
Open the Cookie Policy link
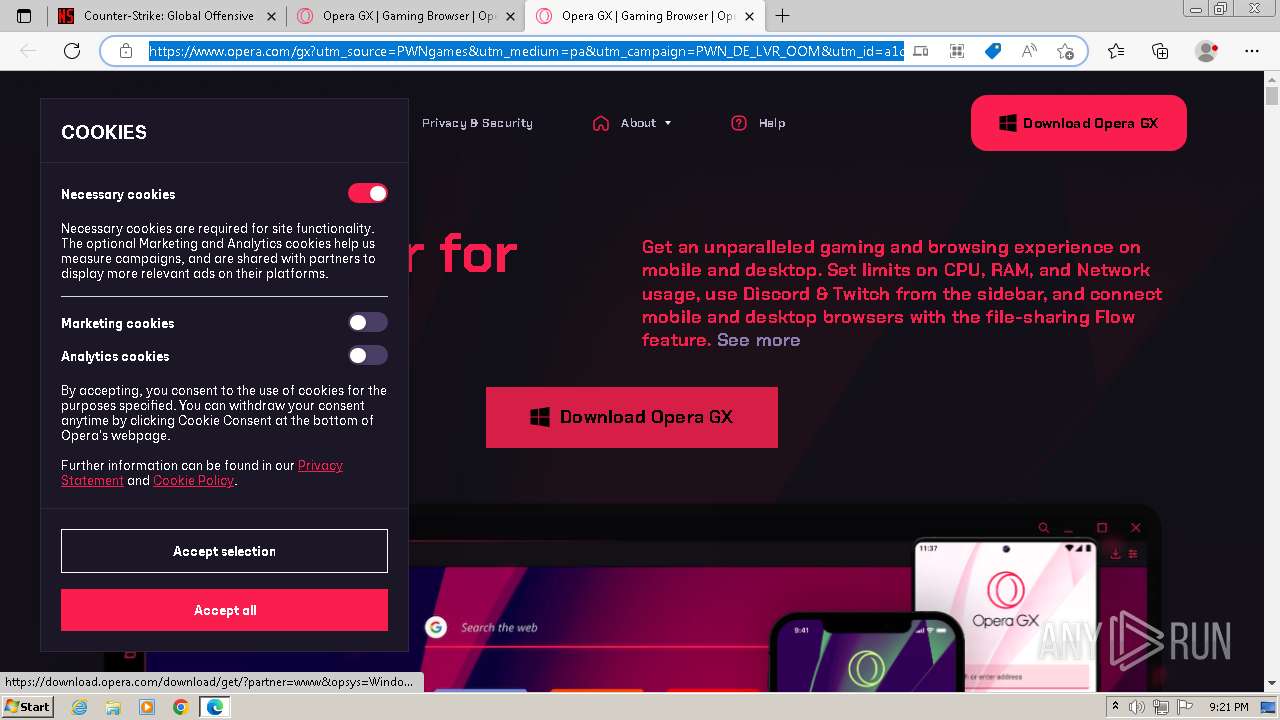(x=193, y=480)
